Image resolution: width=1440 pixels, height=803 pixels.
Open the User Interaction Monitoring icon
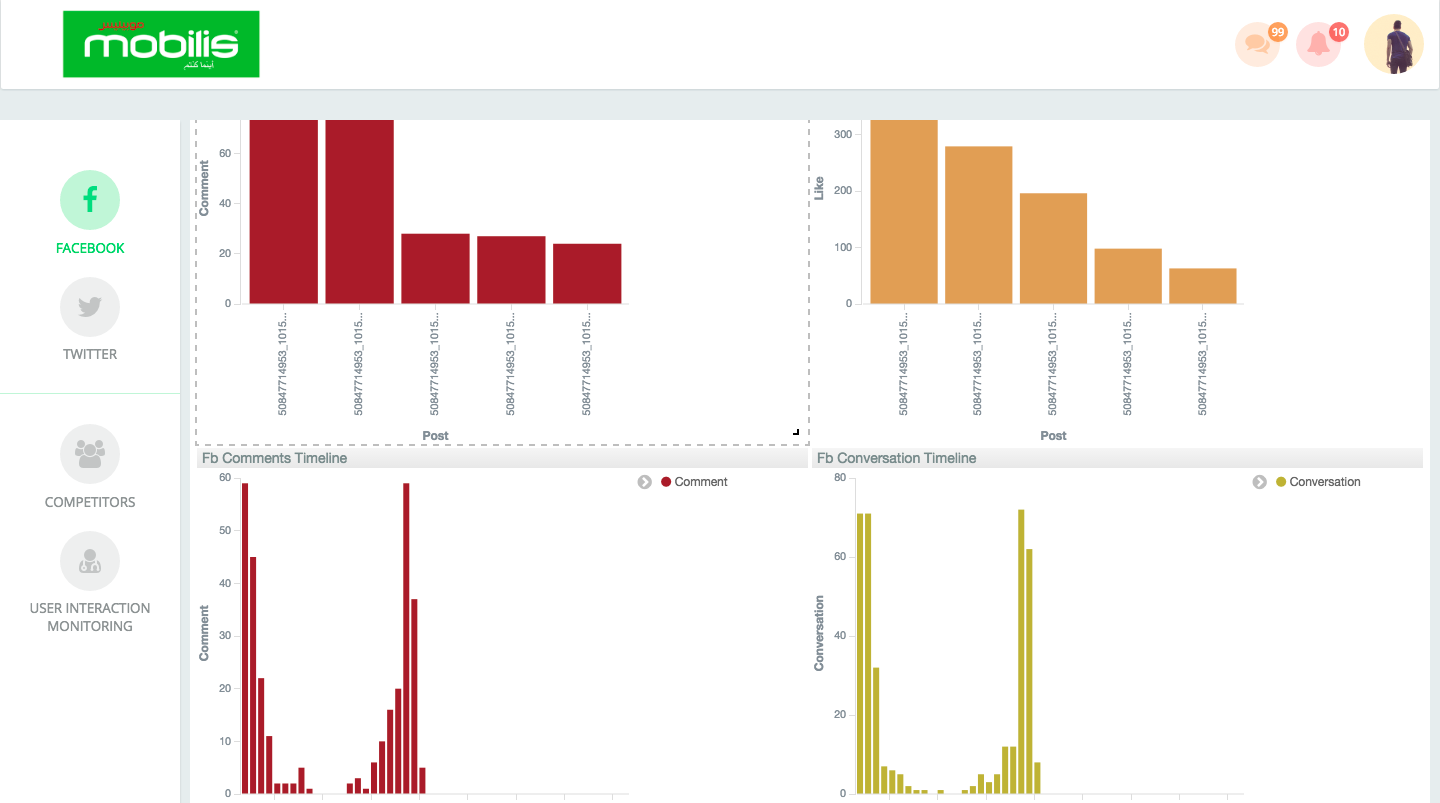pyautogui.click(x=90, y=561)
